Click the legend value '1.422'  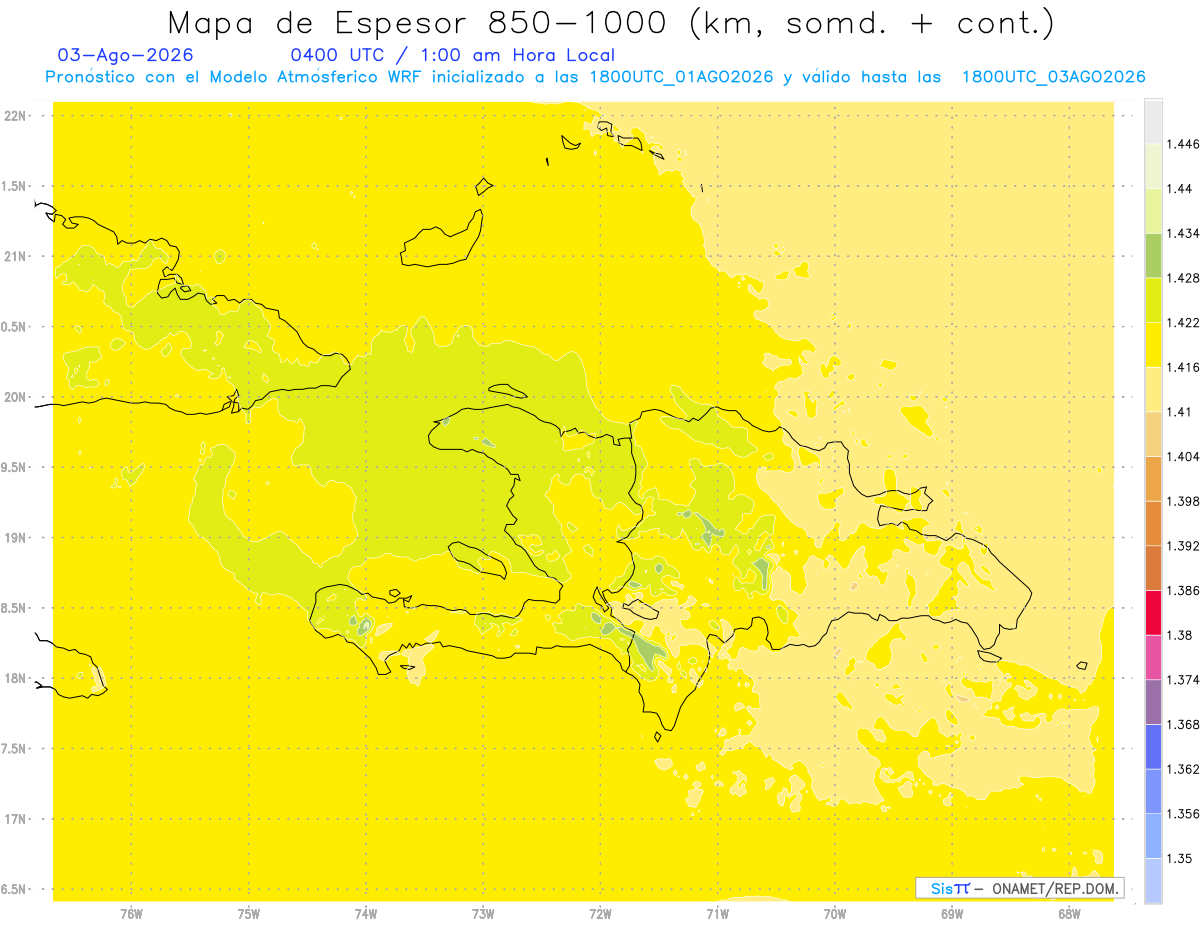coord(1182,323)
